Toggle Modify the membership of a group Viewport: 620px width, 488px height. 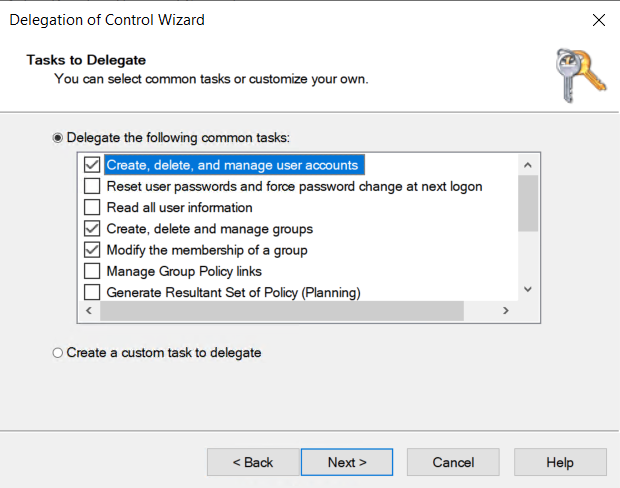coord(92,250)
